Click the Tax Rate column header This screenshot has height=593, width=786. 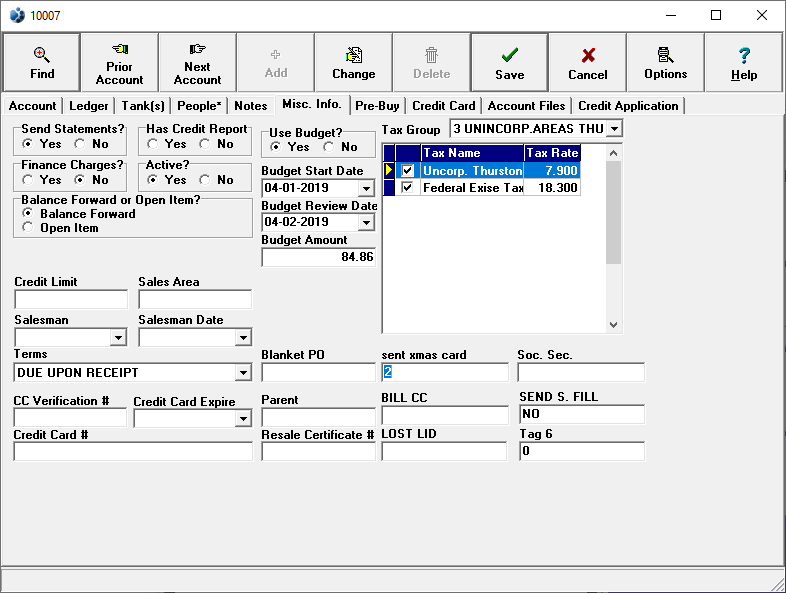552,153
